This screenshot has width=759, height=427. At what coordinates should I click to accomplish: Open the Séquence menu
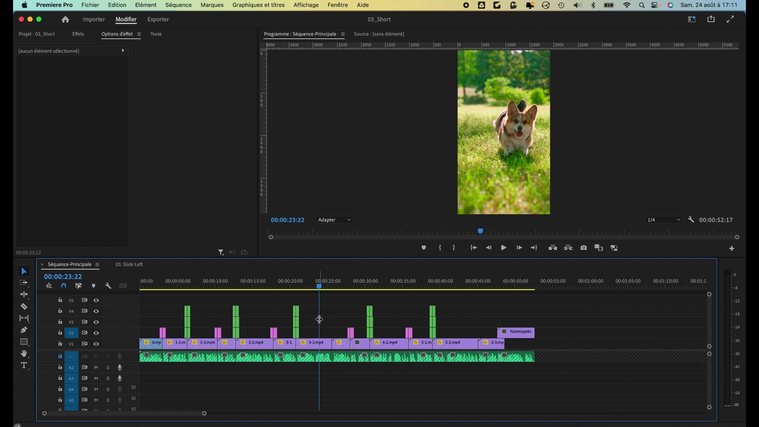tap(178, 5)
